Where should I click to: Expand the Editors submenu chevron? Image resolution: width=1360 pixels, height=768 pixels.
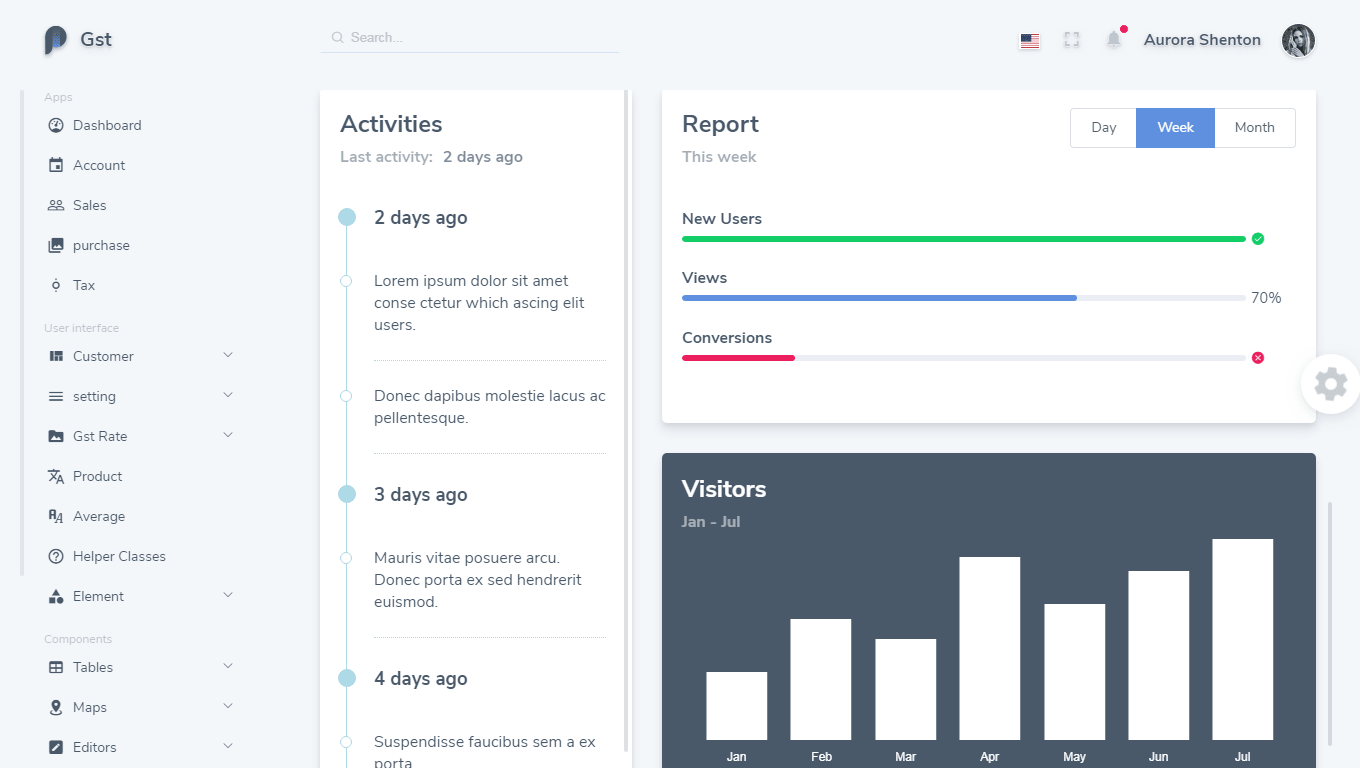(x=228, y=746)
